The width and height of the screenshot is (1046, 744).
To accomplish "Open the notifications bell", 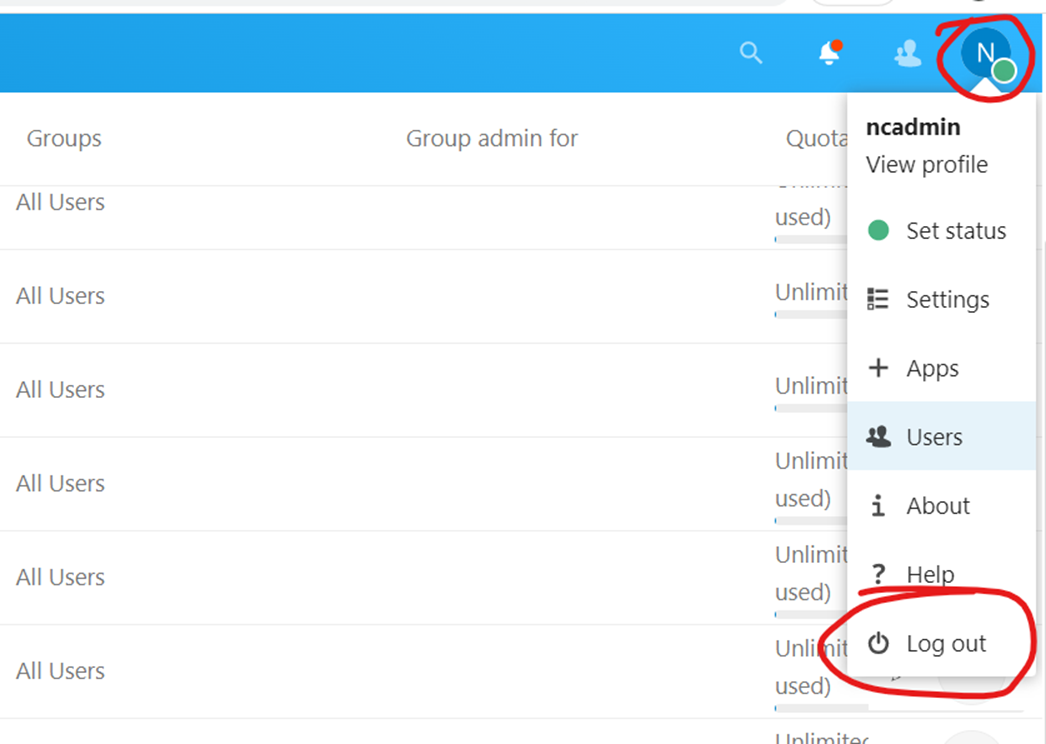I will 829,53.
